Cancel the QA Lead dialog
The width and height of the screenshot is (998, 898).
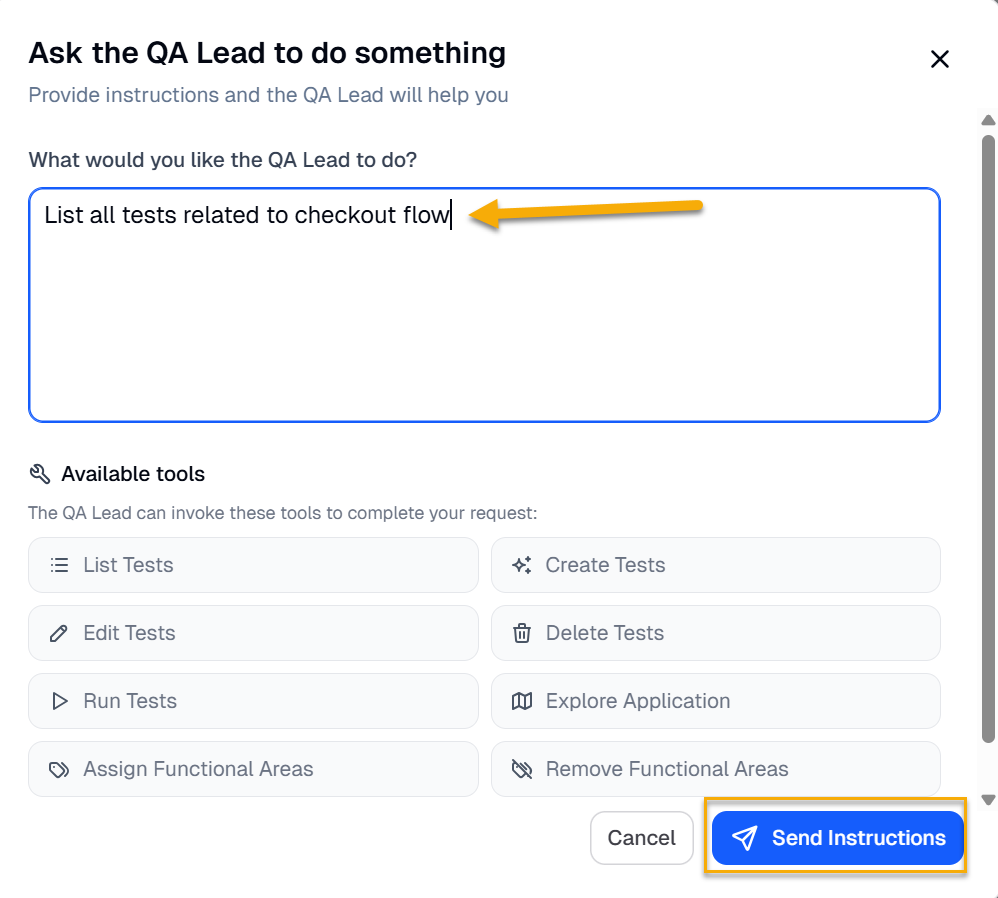click(641, 838)
